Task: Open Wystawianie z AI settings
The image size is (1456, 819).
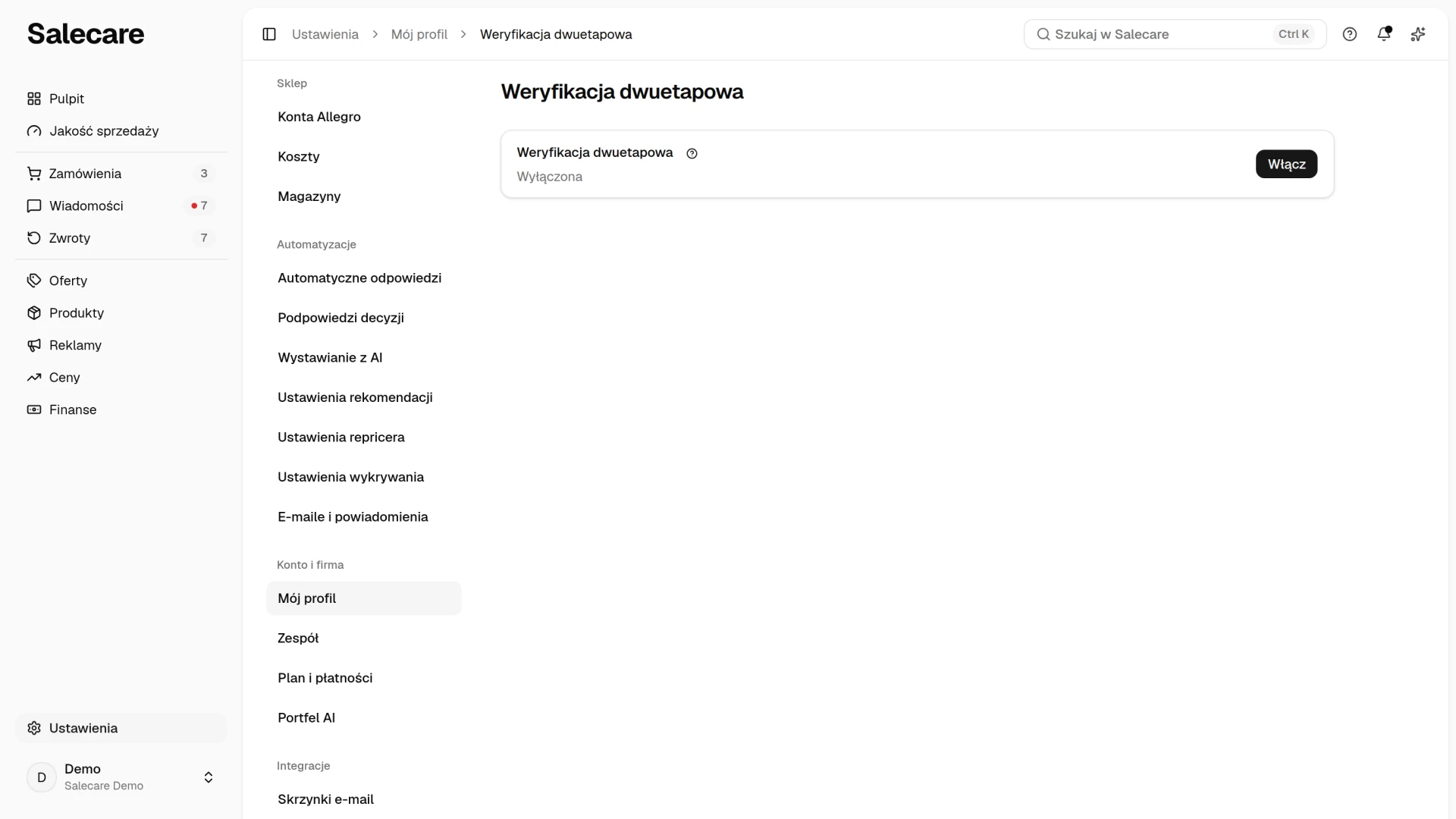Action: coord(364,358)
